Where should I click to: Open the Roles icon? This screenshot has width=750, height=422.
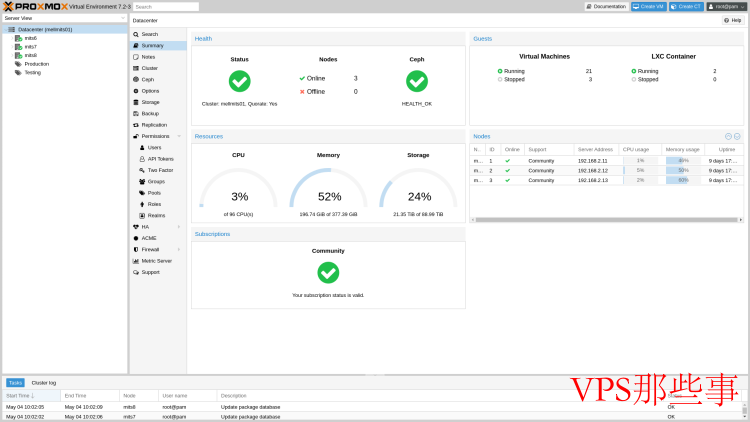point(142,204)
